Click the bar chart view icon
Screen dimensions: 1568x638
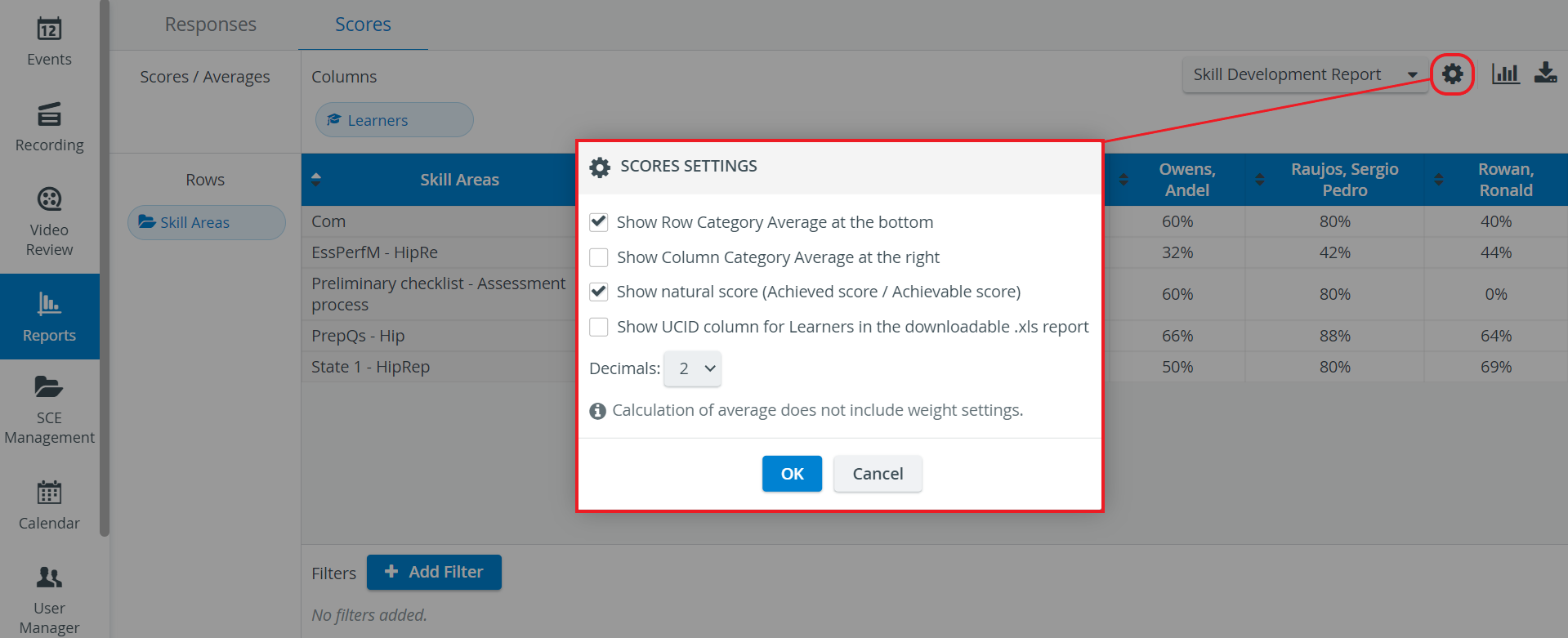tap(1505, 74)
